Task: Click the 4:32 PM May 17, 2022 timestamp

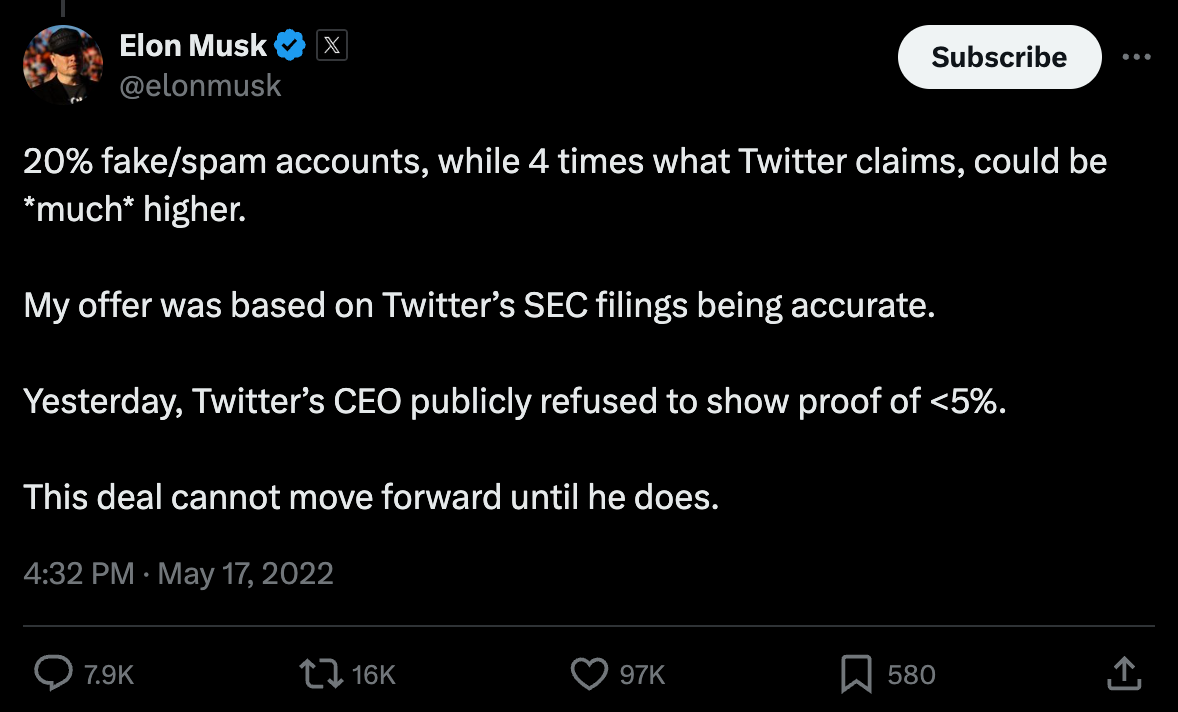Action: pos(178,573)
